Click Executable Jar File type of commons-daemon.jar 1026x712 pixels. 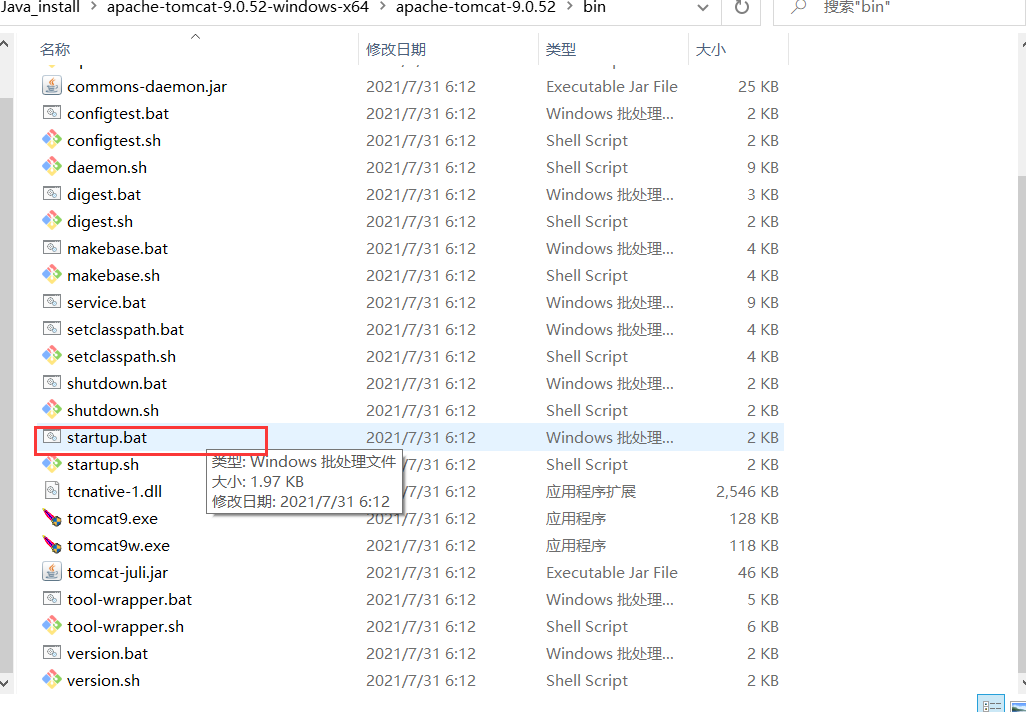pos(612,86)
